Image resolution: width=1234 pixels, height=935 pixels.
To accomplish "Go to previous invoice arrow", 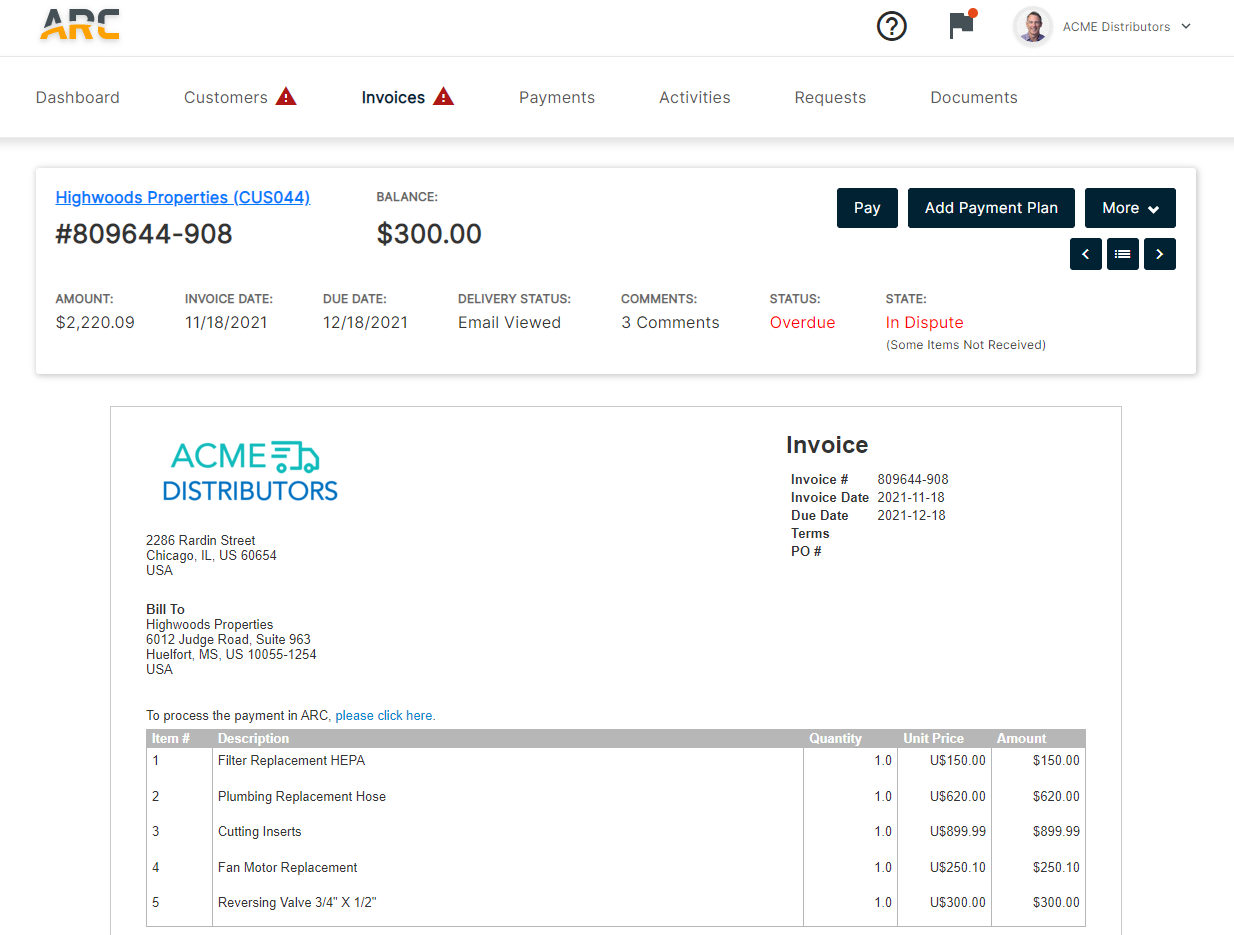I will (1086, 254).
